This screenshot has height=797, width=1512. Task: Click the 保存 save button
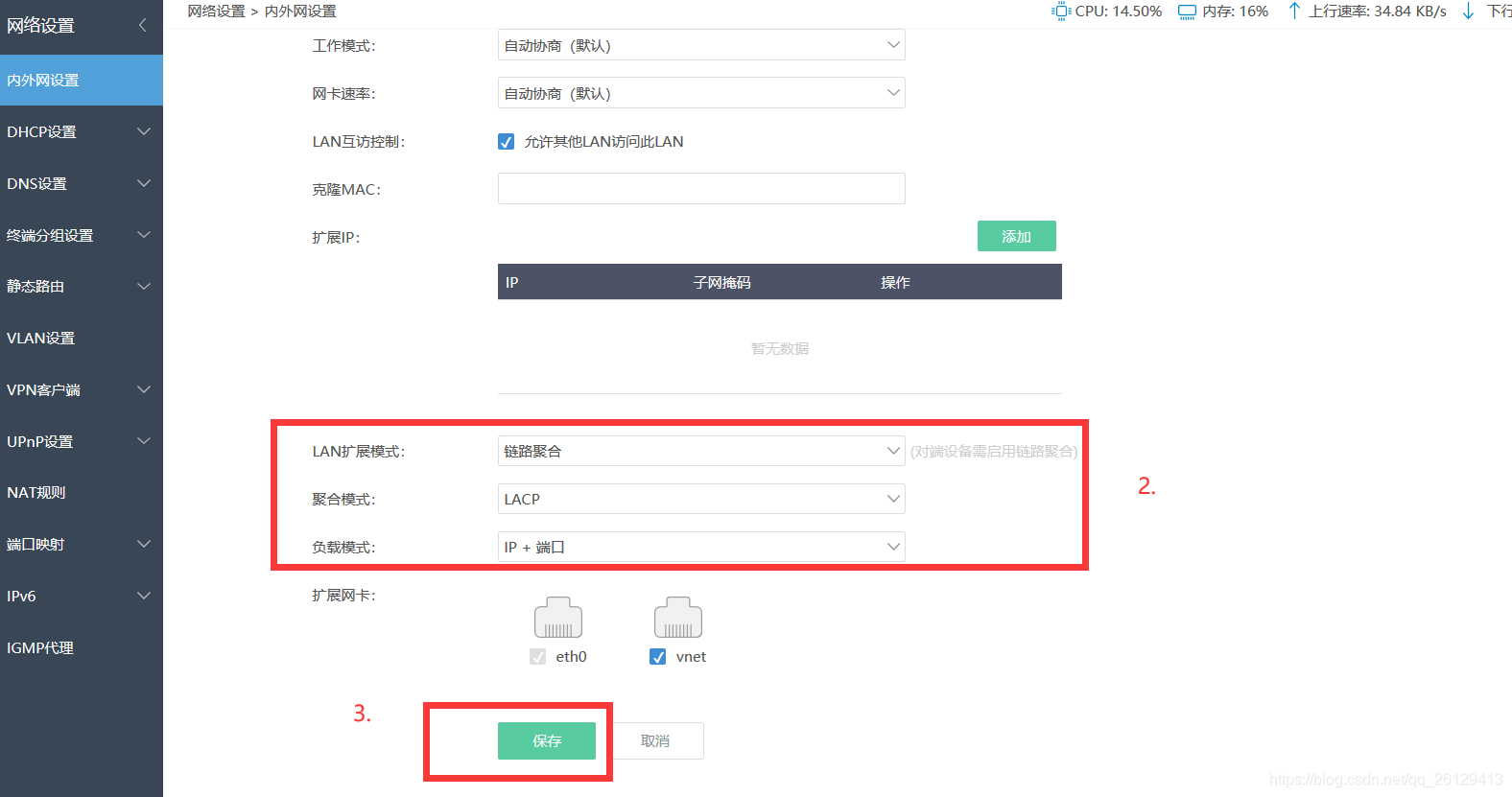(x=547, y=740)
